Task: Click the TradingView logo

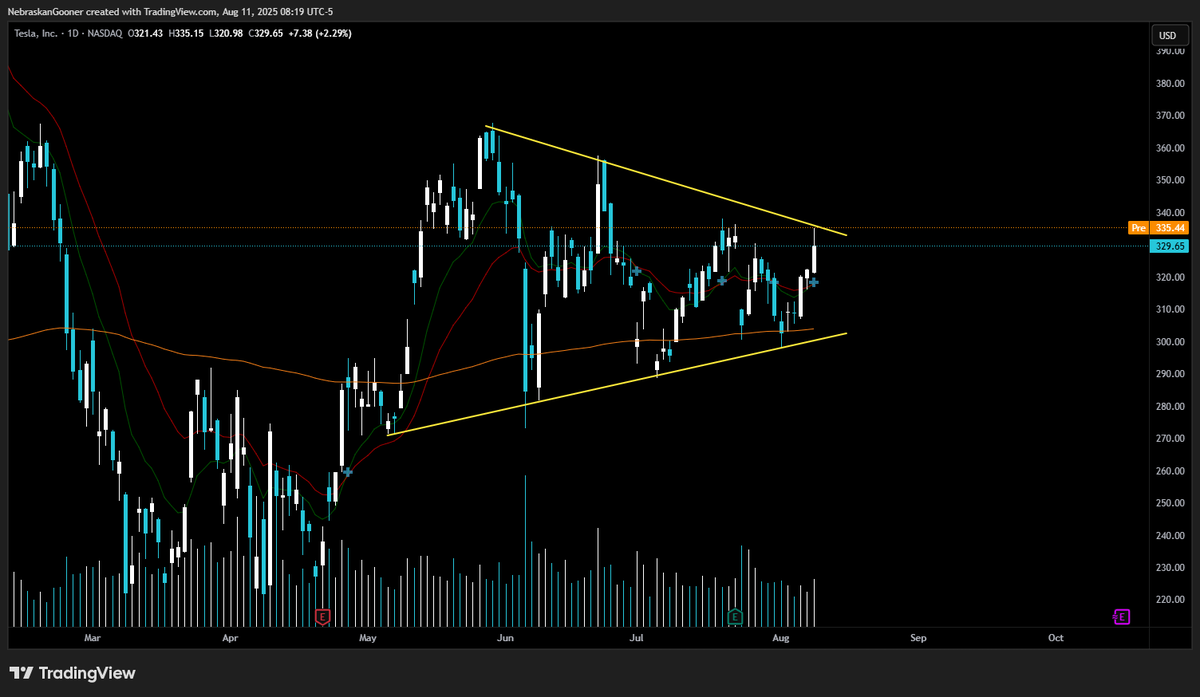Action: click(x=72, y=673)
